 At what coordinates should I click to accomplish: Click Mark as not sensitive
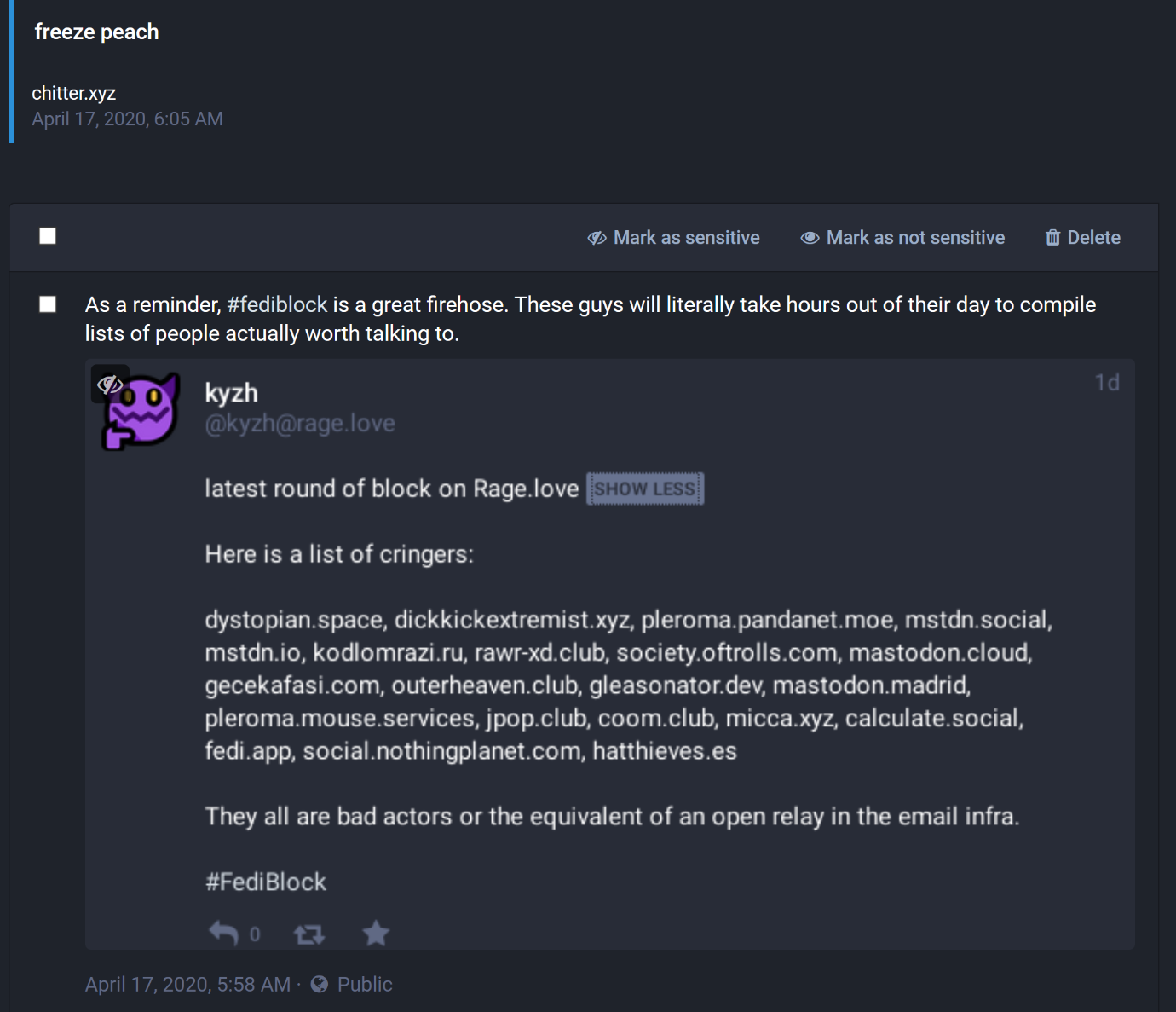point(902,238)
